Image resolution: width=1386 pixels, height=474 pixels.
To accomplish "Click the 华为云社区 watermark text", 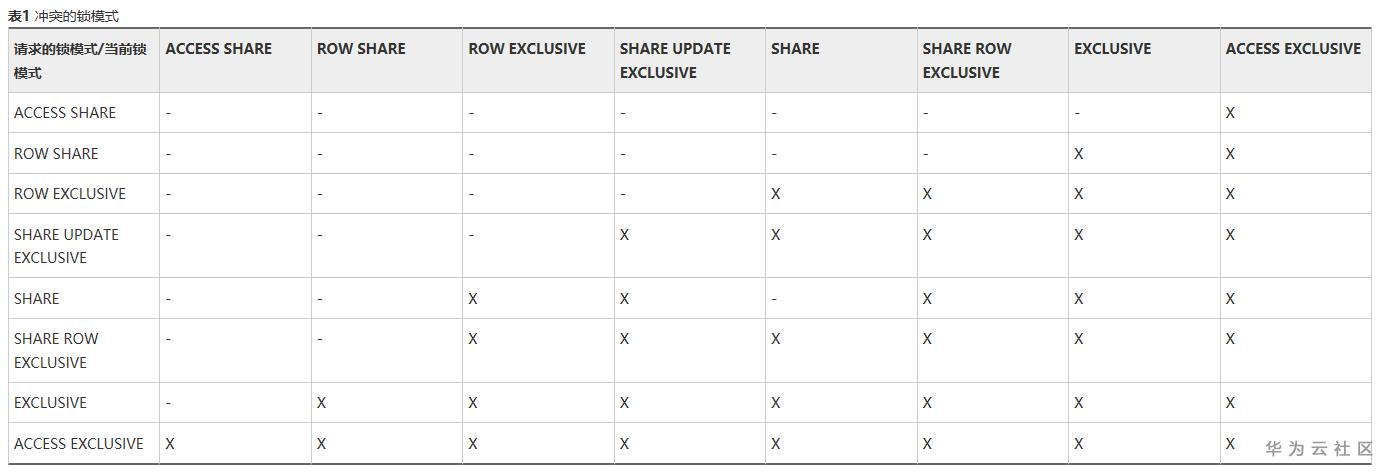I will tap(1319, 449).
